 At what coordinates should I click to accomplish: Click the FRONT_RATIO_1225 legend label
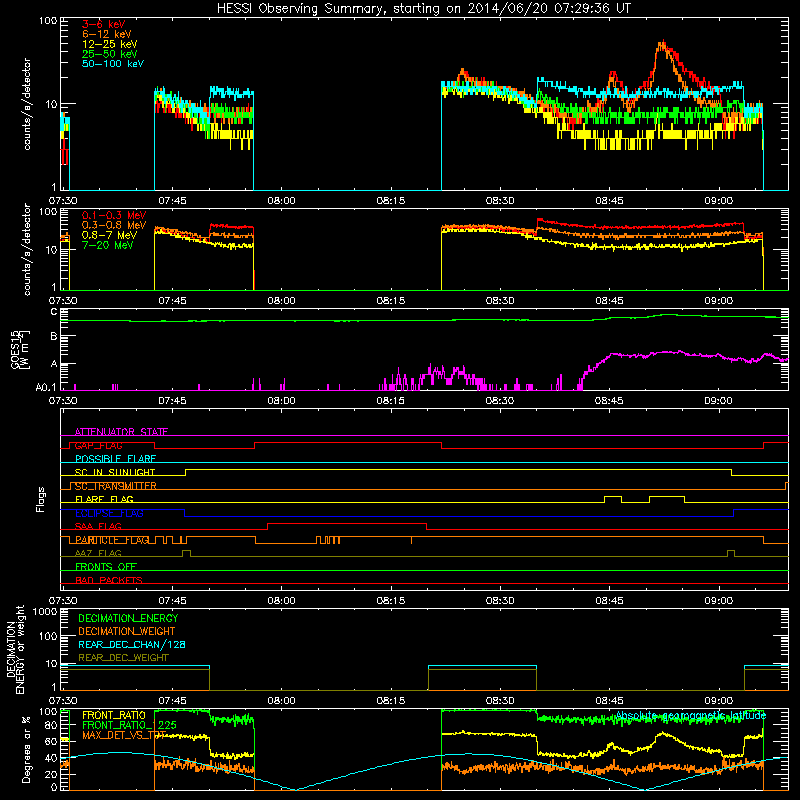(x=129, y=725)
